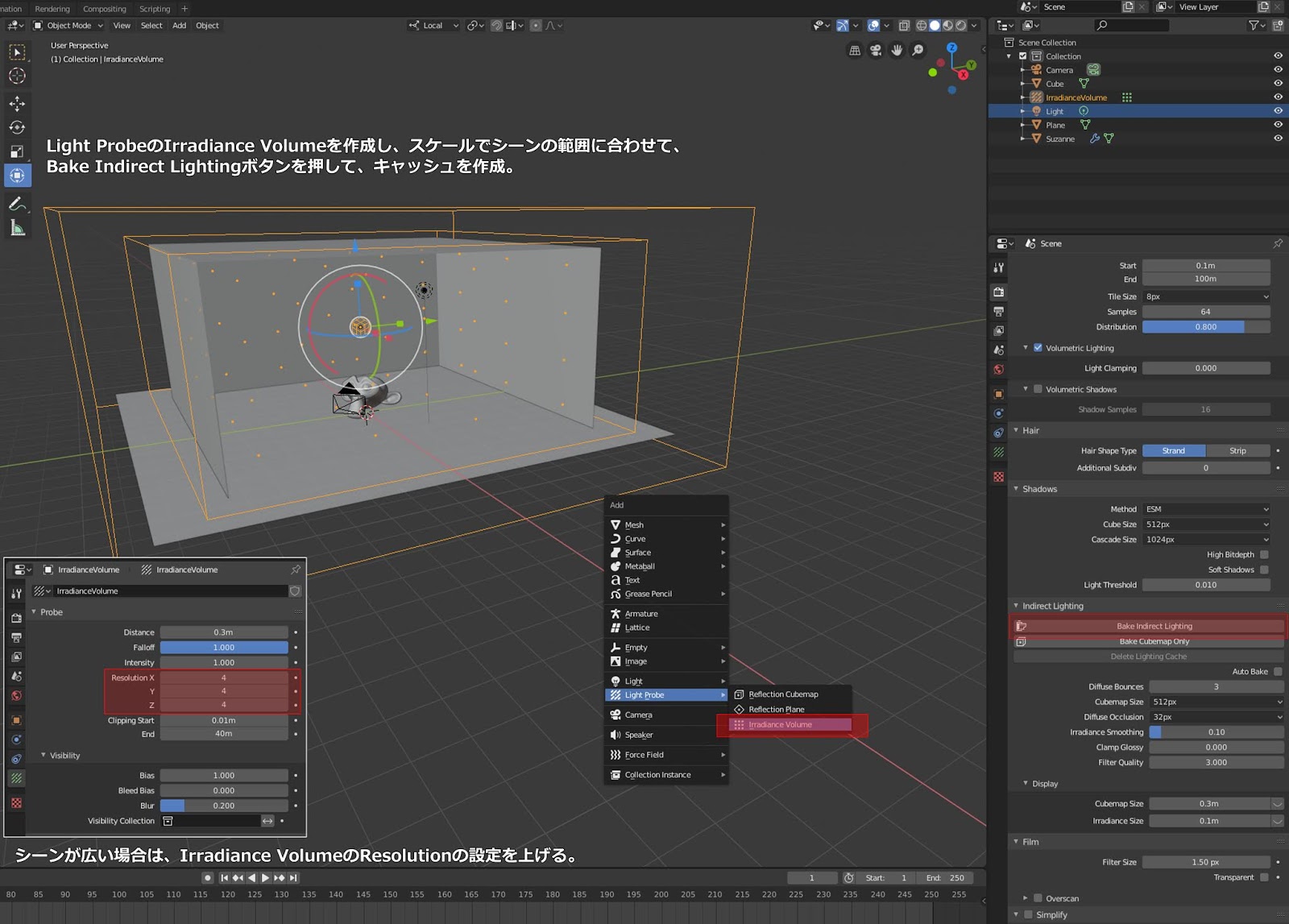The width and height of the screenshot is (1289, 924).
Task: Click the magnifier zoom icon in viewport overlay
Action: pos(917,50)
